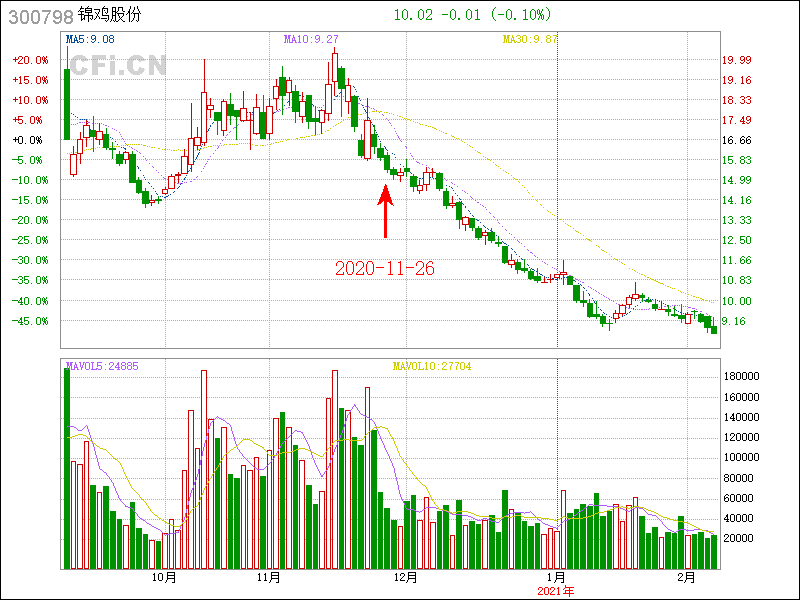Click the 2月 month marker on axis
800x600 pixels.
(686, 577)
